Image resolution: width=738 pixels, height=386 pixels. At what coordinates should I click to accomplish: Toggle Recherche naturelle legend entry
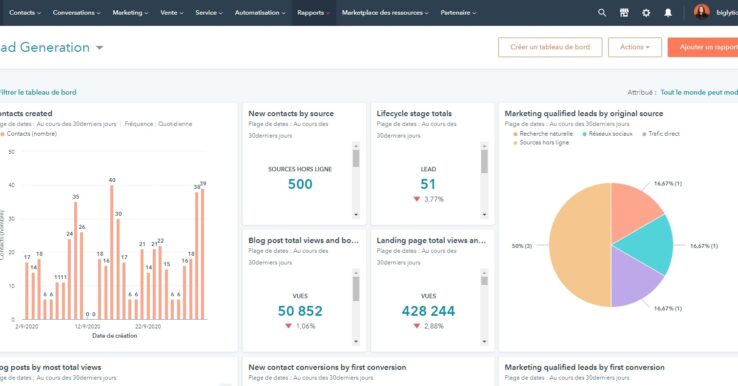pyautogui.click(x=543, y=134)
